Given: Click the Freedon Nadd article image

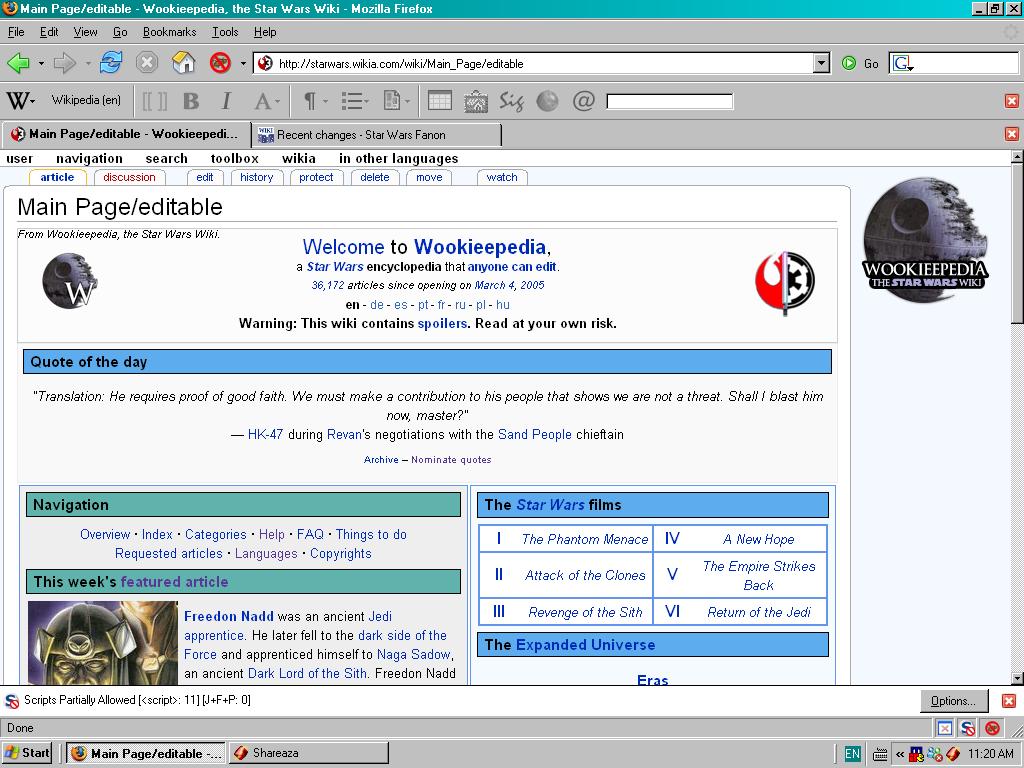Looking at the screenshot, I should click(x=103, y=643).
